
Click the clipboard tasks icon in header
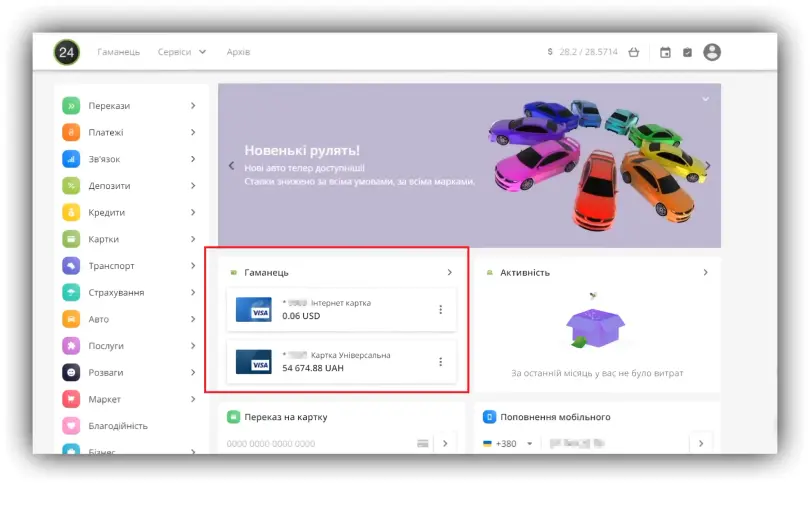coord(688,52)
